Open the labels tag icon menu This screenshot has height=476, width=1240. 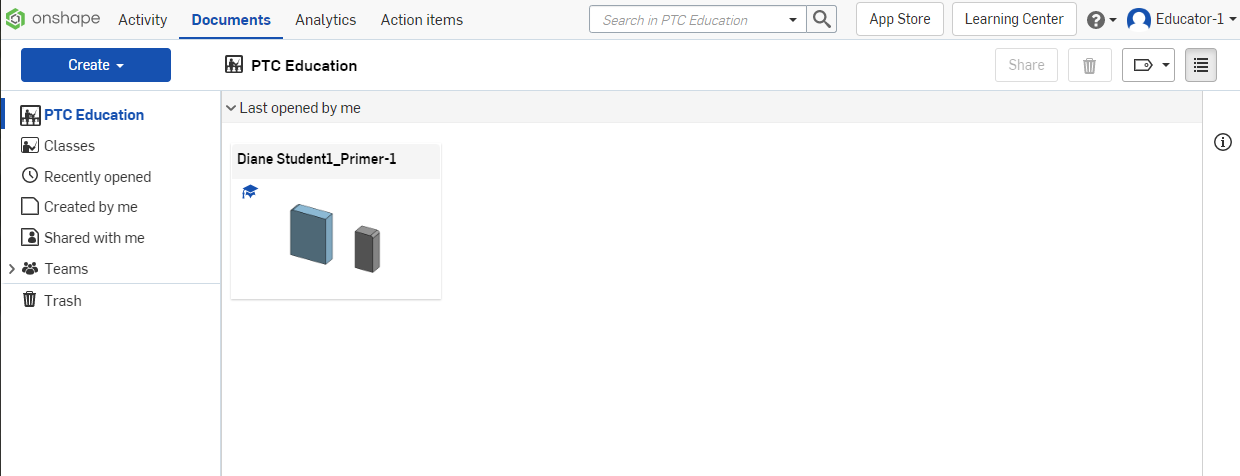point(1148,65)
